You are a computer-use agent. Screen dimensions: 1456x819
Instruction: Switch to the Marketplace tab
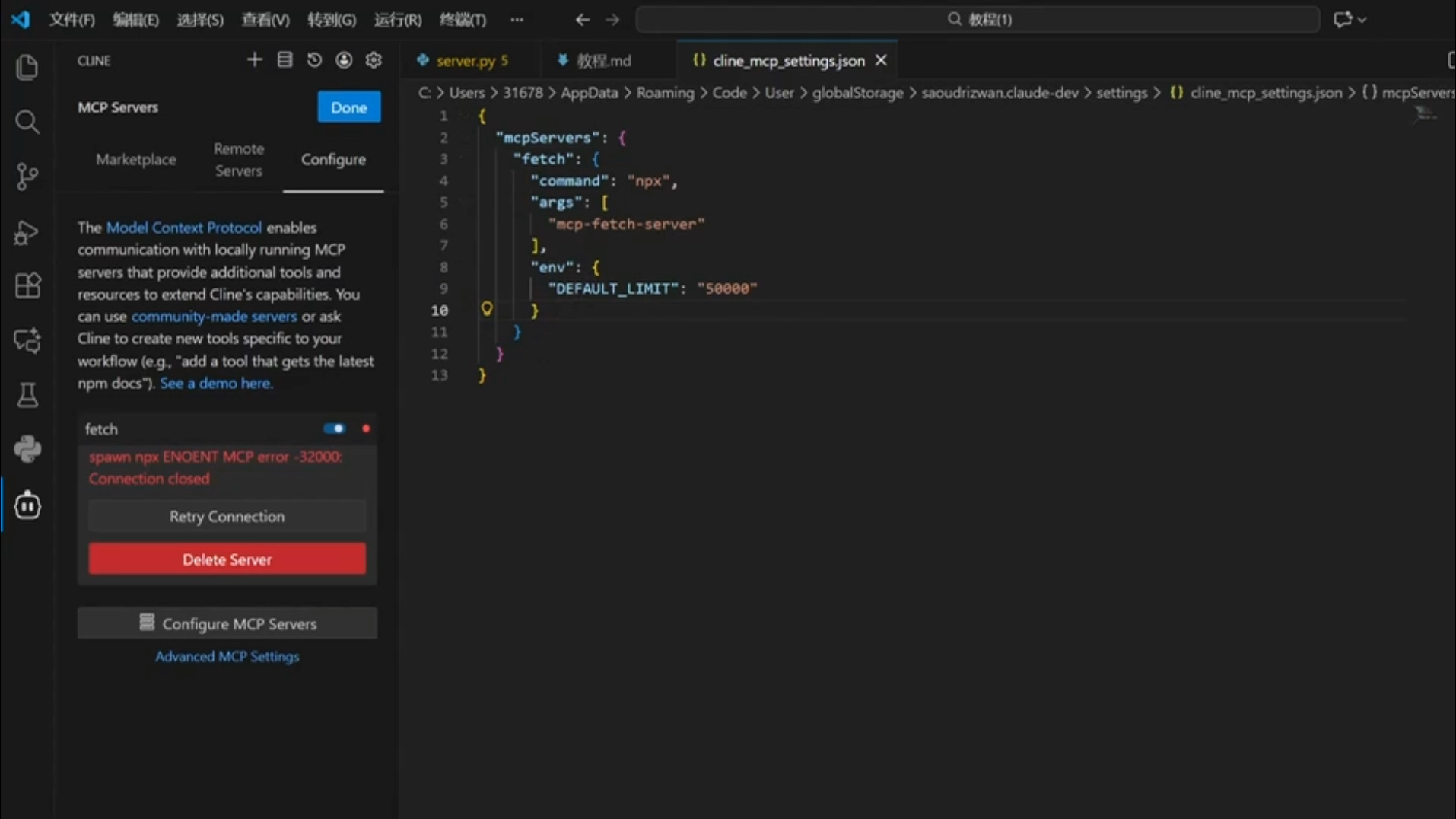pos(136,160)
